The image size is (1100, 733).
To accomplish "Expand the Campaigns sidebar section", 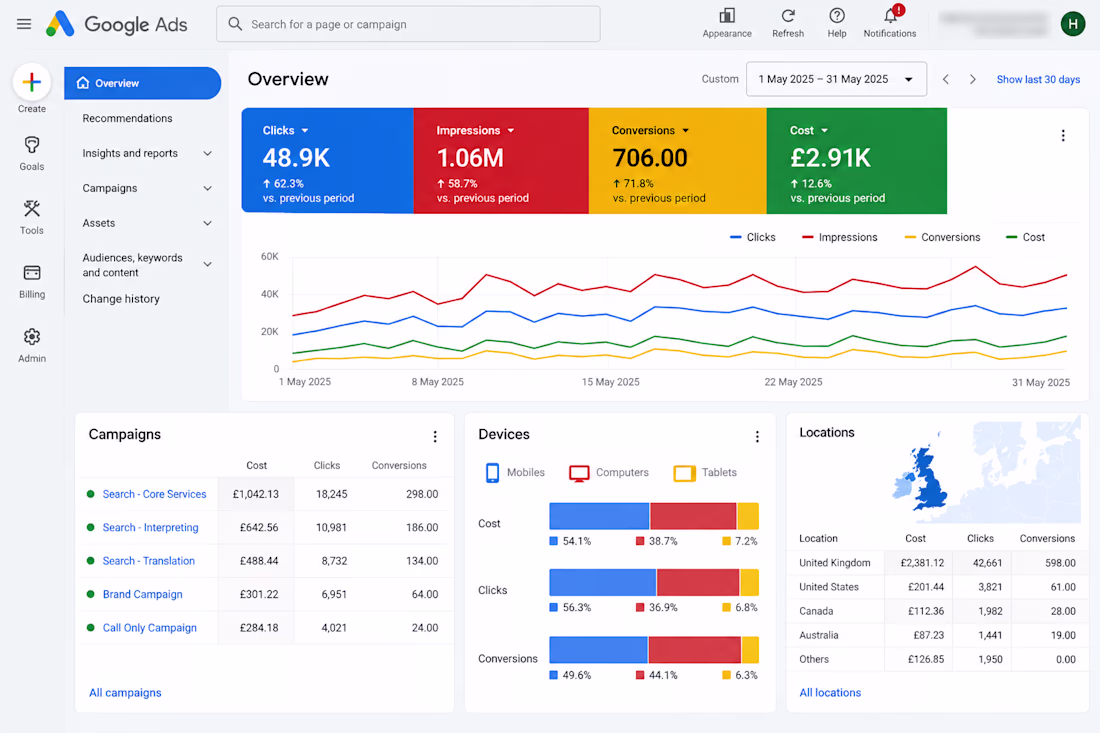I will tap(147, 188).
